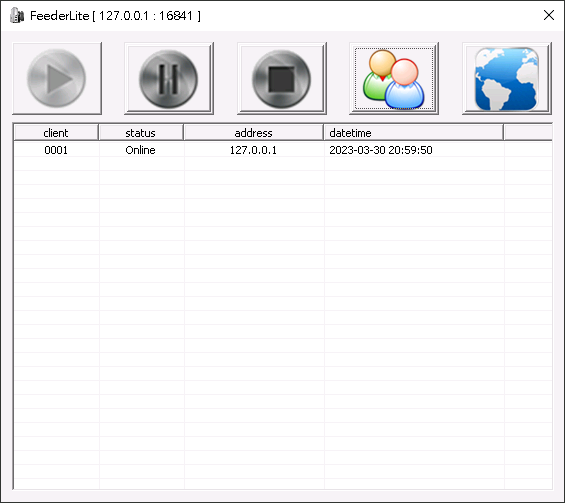The width and height of the screenshot is (565, 503).
Task: Click the empty second row of client list
Action: tap(283, 164)
